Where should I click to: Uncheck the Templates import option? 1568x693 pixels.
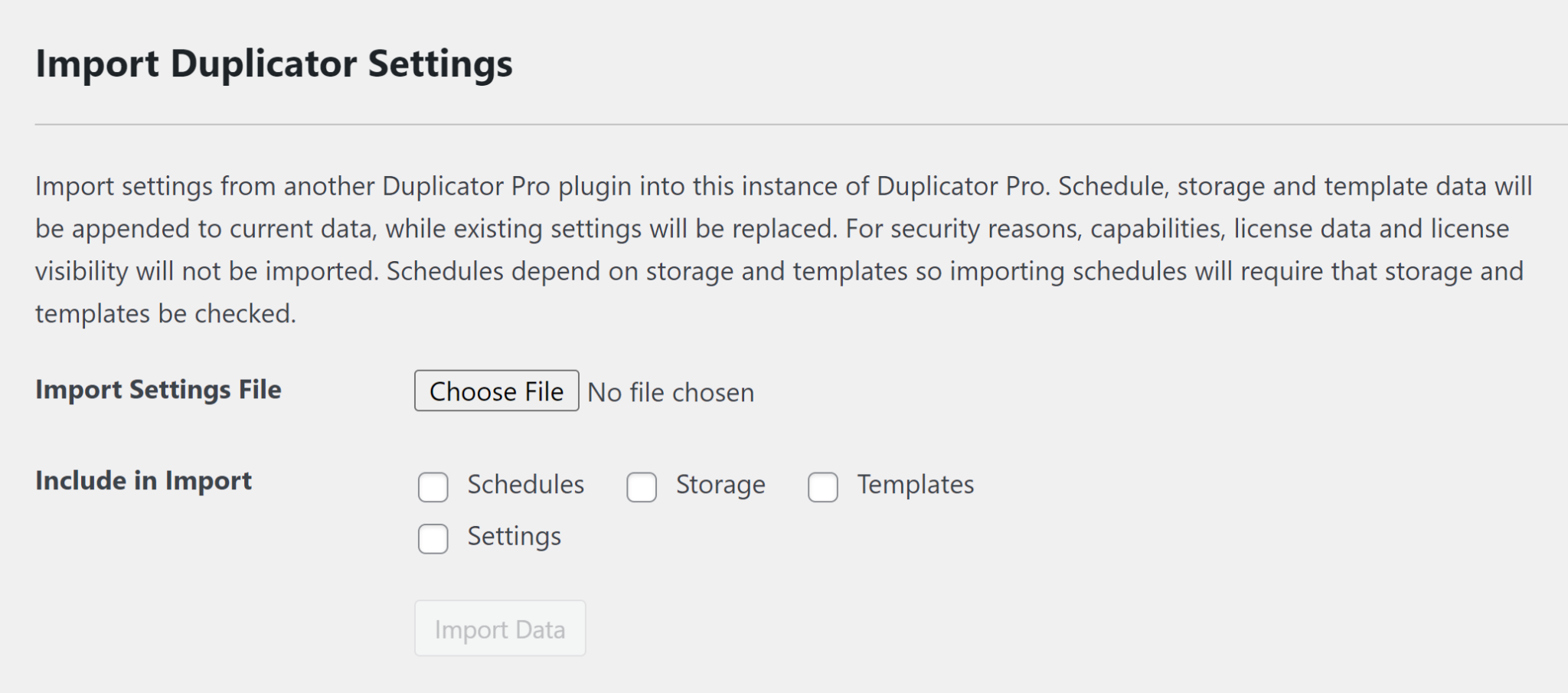pyautogui.click(x=824, y=487)
